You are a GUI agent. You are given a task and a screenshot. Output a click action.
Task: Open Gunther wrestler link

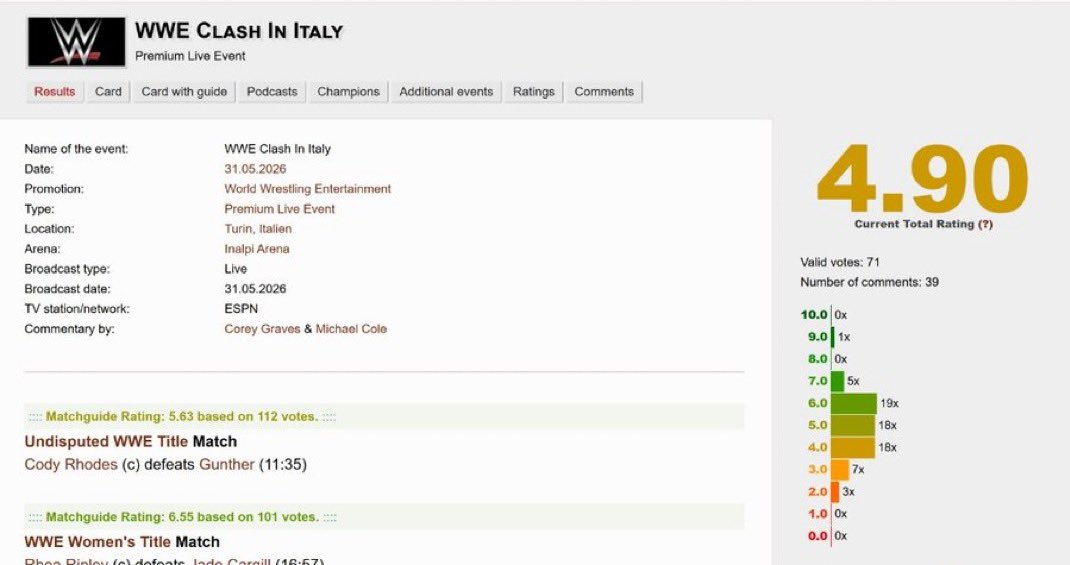point(227,464)
